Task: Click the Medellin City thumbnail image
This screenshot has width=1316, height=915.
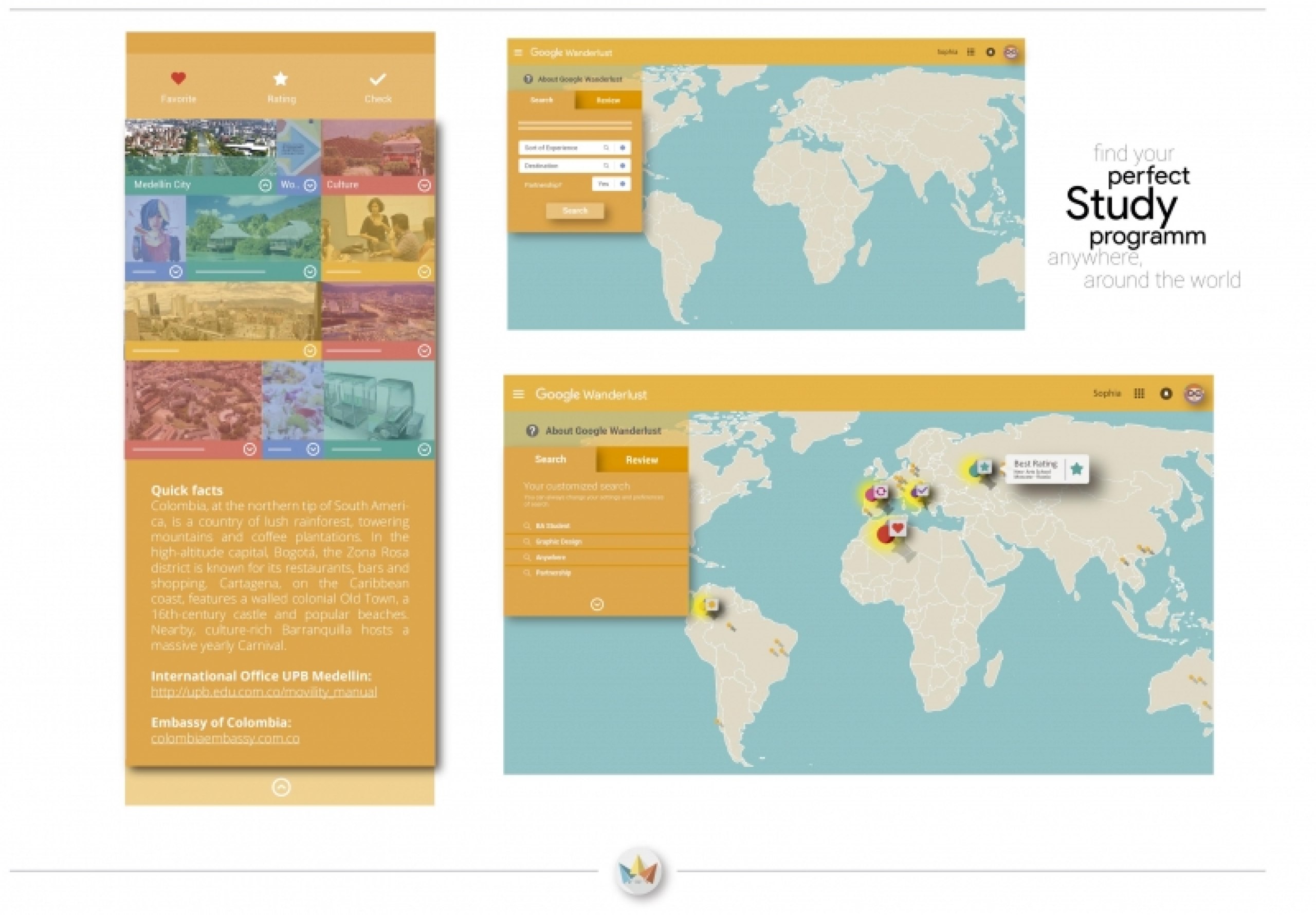Action: (200, 147)
